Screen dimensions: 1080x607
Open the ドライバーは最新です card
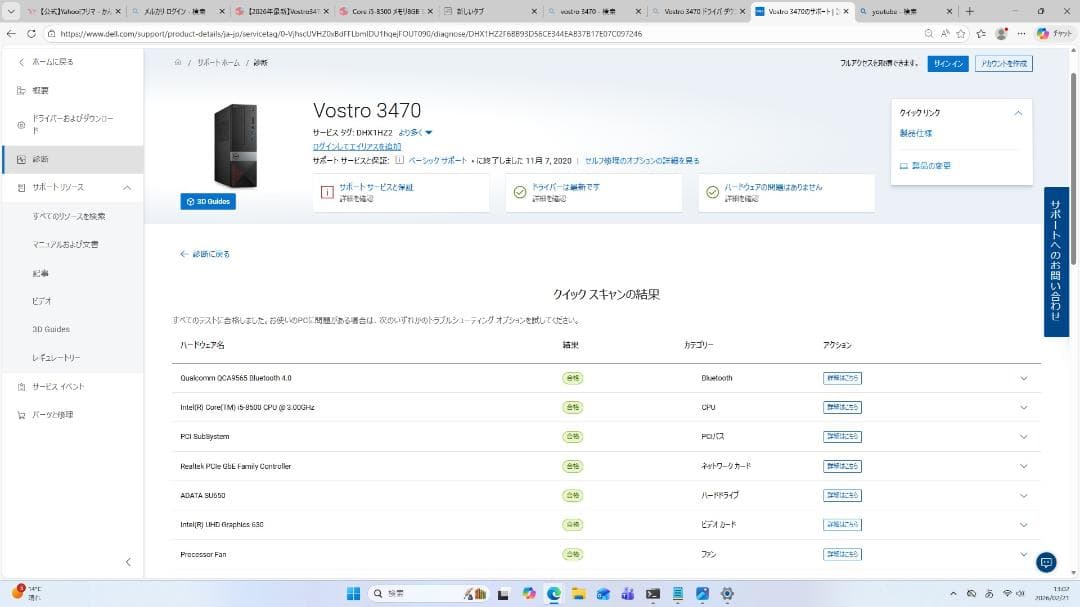[x=594, y=192]
